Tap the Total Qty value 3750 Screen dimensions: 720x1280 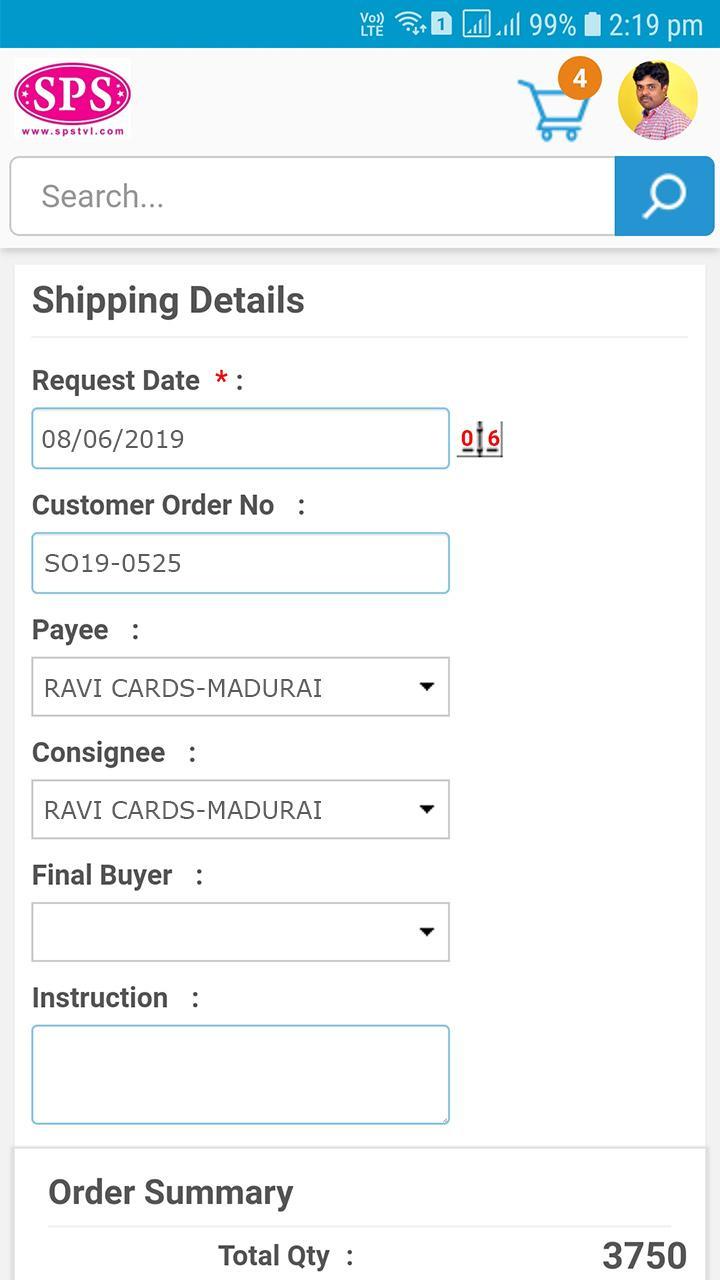[644, 1256]
